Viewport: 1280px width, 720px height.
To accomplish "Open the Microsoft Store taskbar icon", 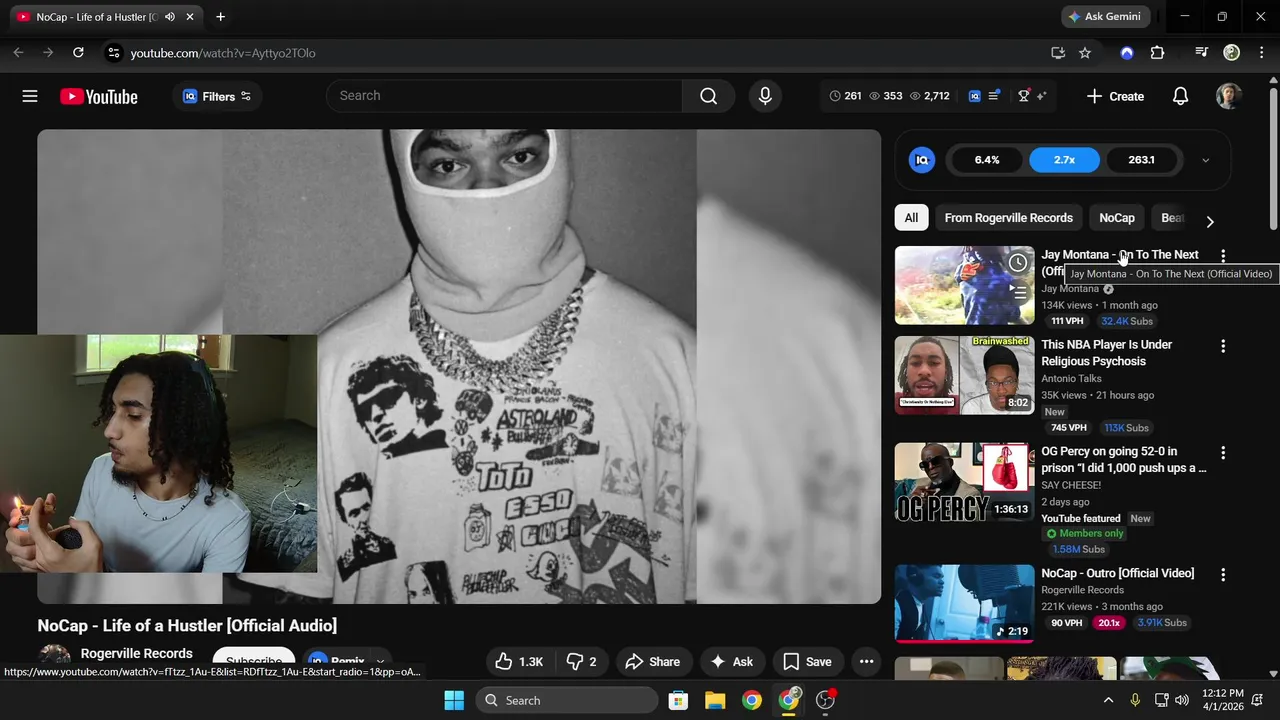I will pyautogui.click(x=678, y=700).
